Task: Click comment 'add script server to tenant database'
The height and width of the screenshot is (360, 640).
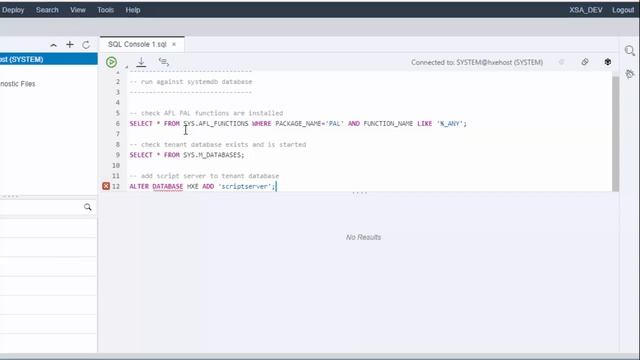Action: [204, 176]
